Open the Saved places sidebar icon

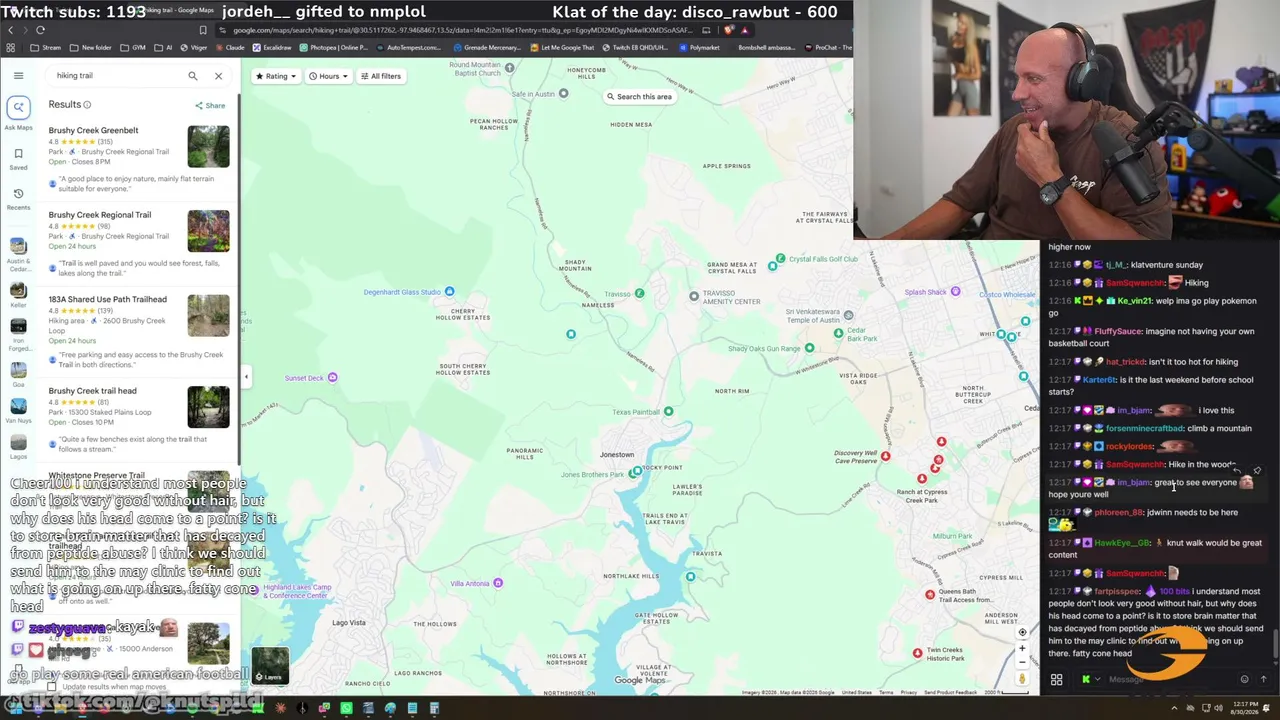click(x=18, y=158)
